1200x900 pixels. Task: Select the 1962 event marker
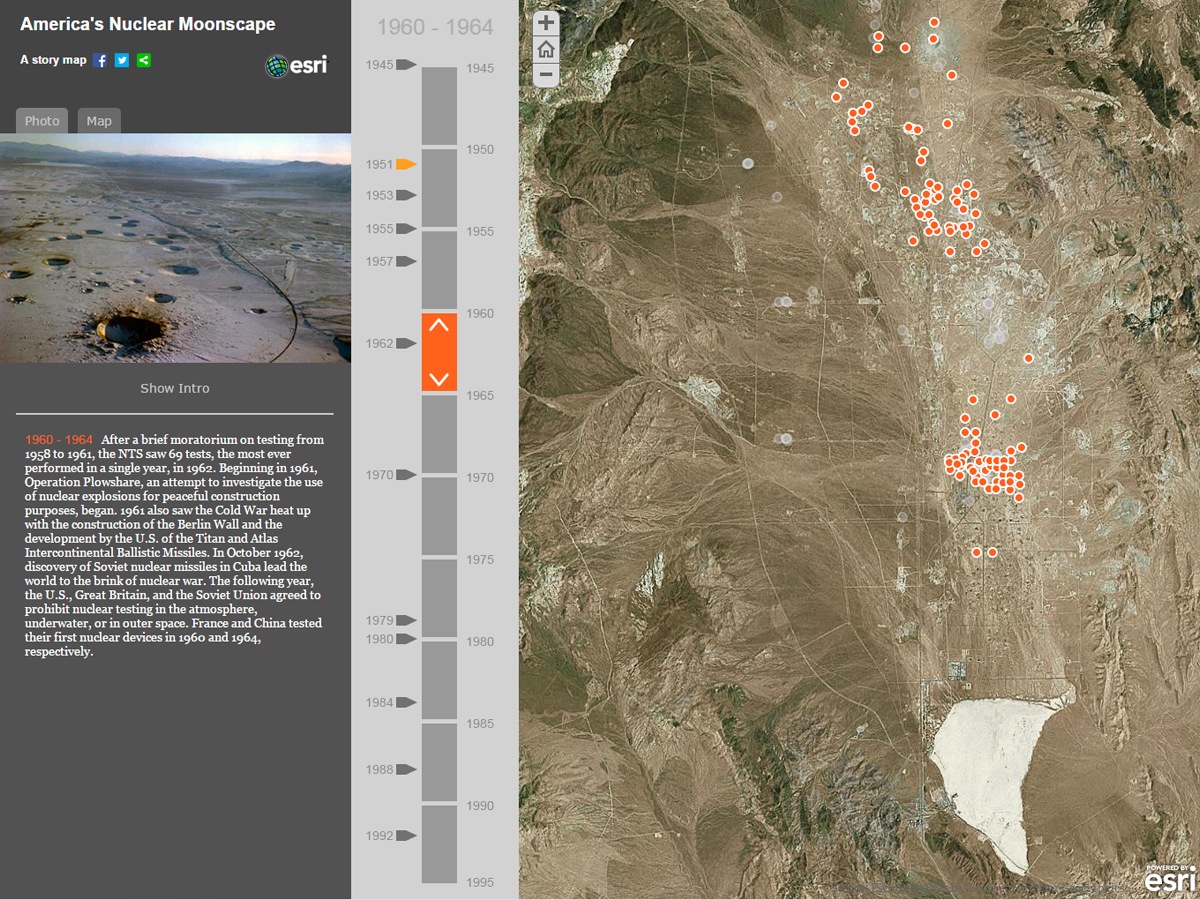405,343
